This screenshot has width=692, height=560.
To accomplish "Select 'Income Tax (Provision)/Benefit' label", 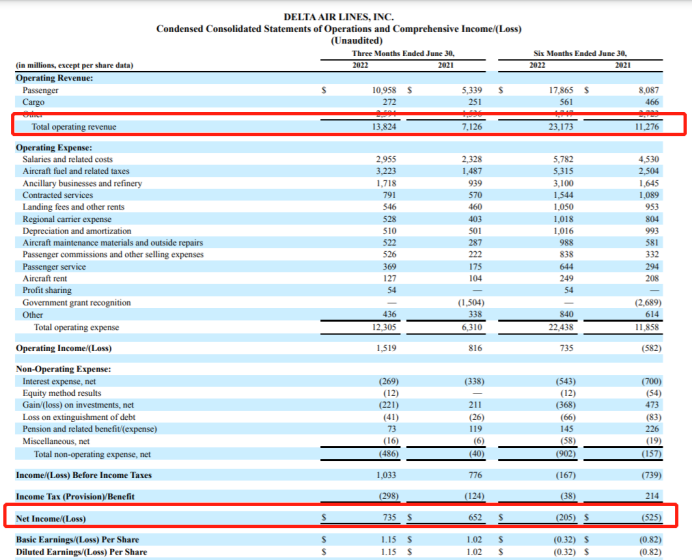I will (75, 497).
